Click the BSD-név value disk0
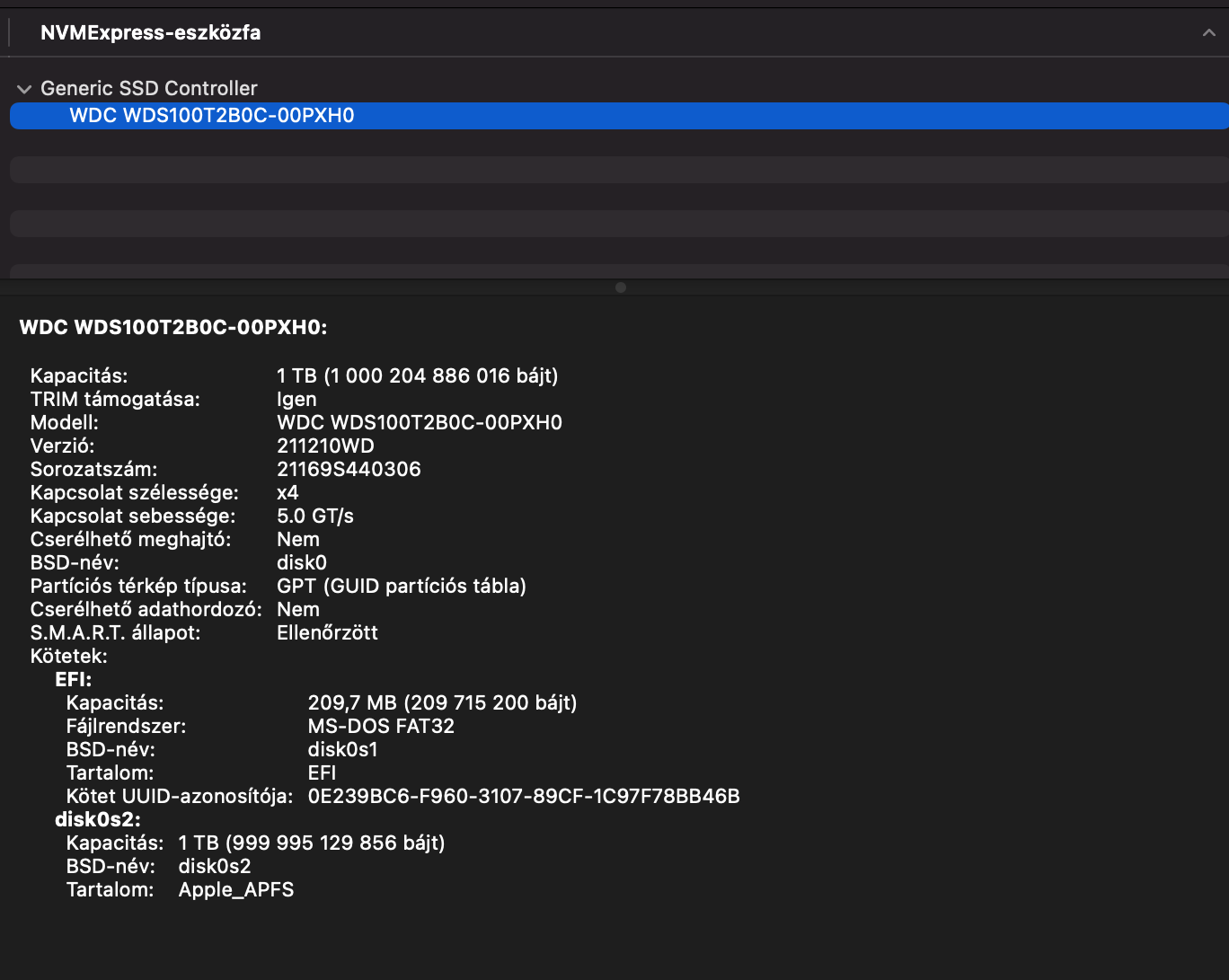The height and width of the screenshot is (980, 1229). pyautogui.click(x=302, y=562)
